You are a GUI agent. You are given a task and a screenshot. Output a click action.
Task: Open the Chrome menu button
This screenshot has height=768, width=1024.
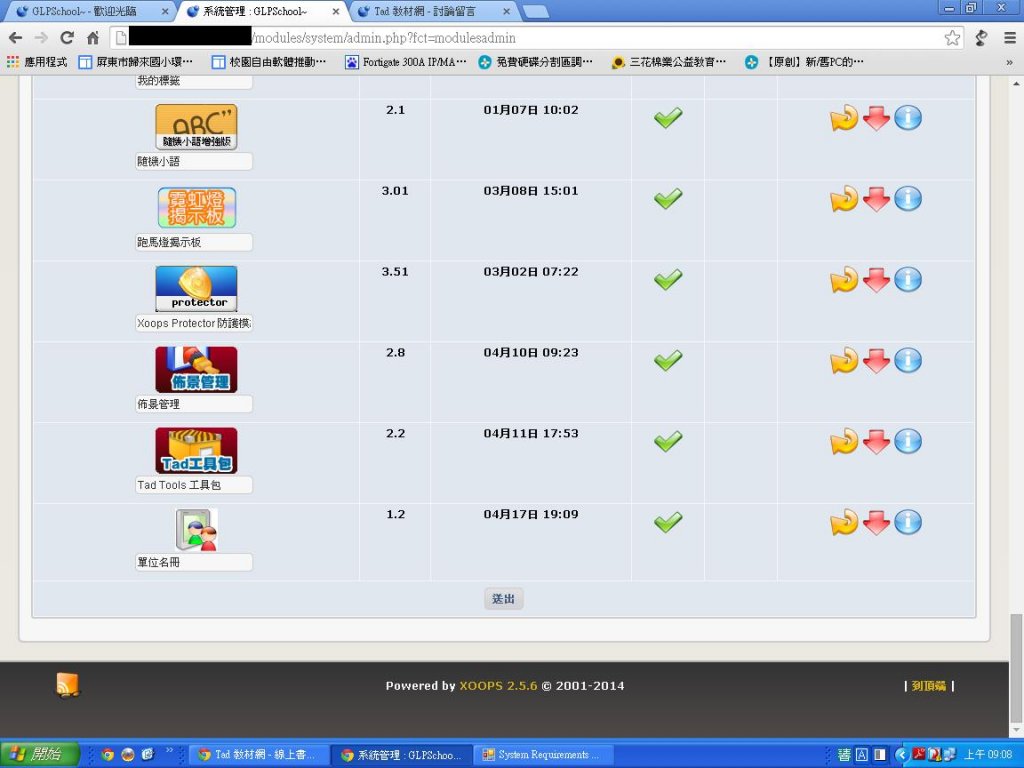pyautogui.click(x=1007, y=38)
